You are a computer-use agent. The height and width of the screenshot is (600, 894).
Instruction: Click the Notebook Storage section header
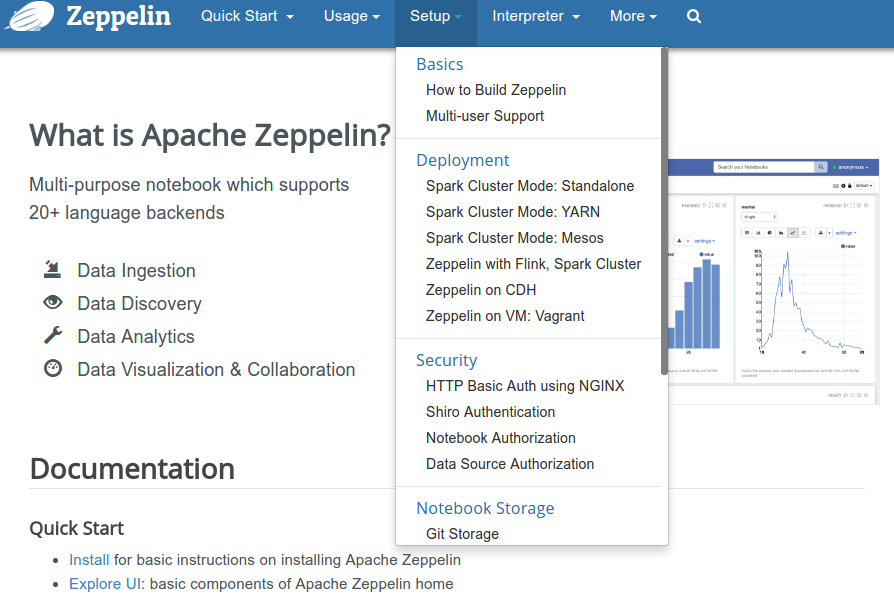485,508
